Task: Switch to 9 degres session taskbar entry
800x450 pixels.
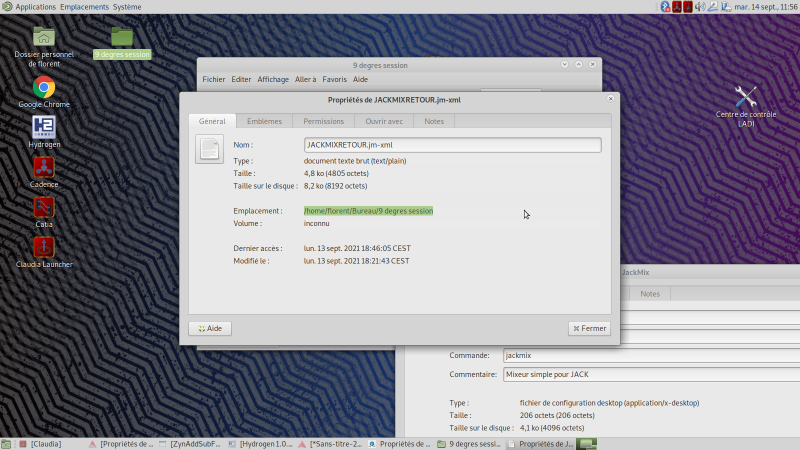Action: 470,444
